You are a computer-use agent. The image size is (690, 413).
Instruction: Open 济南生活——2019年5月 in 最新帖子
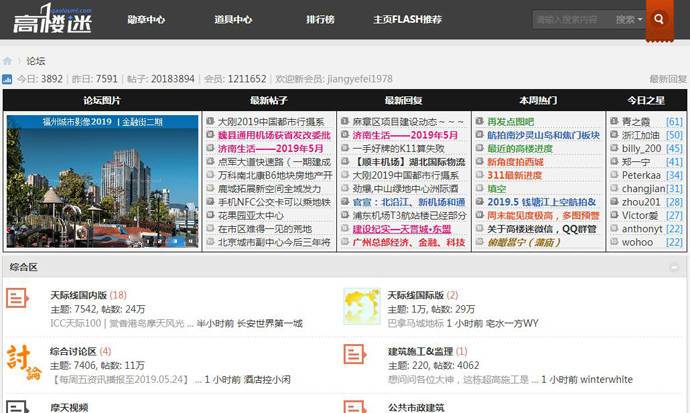[270, 149]
